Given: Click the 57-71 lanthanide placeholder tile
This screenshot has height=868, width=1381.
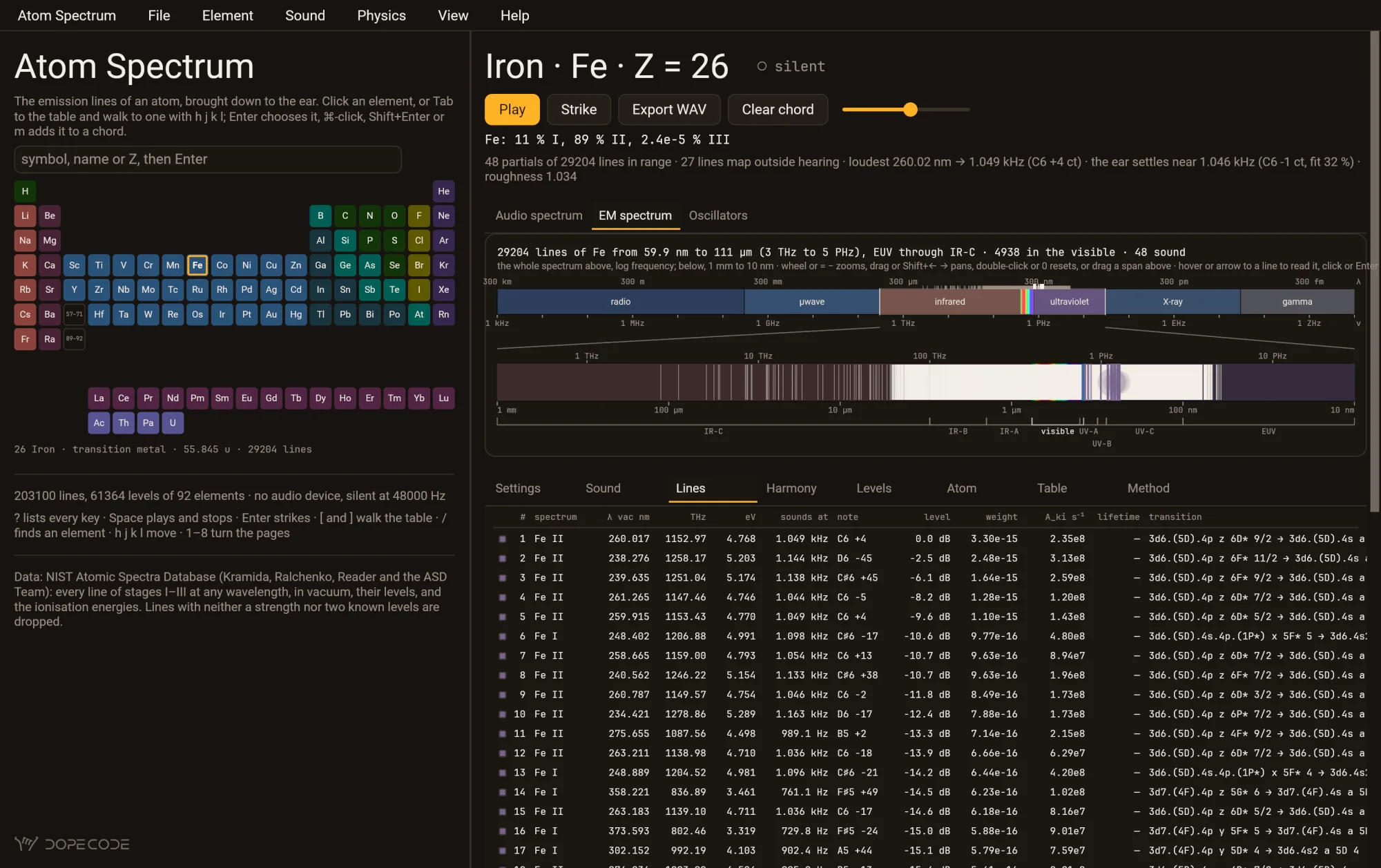Looking at the screenshot, I should [74, 314].
